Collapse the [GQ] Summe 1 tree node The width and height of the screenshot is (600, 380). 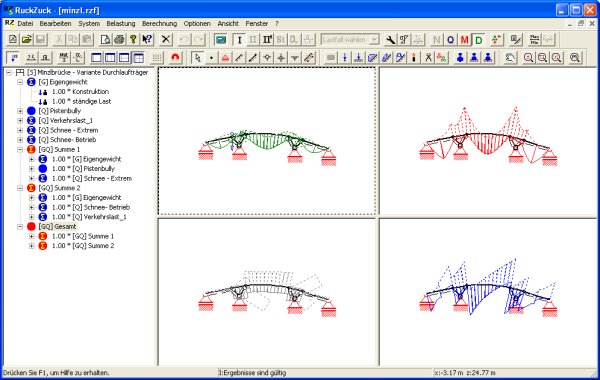pos(20,150)
